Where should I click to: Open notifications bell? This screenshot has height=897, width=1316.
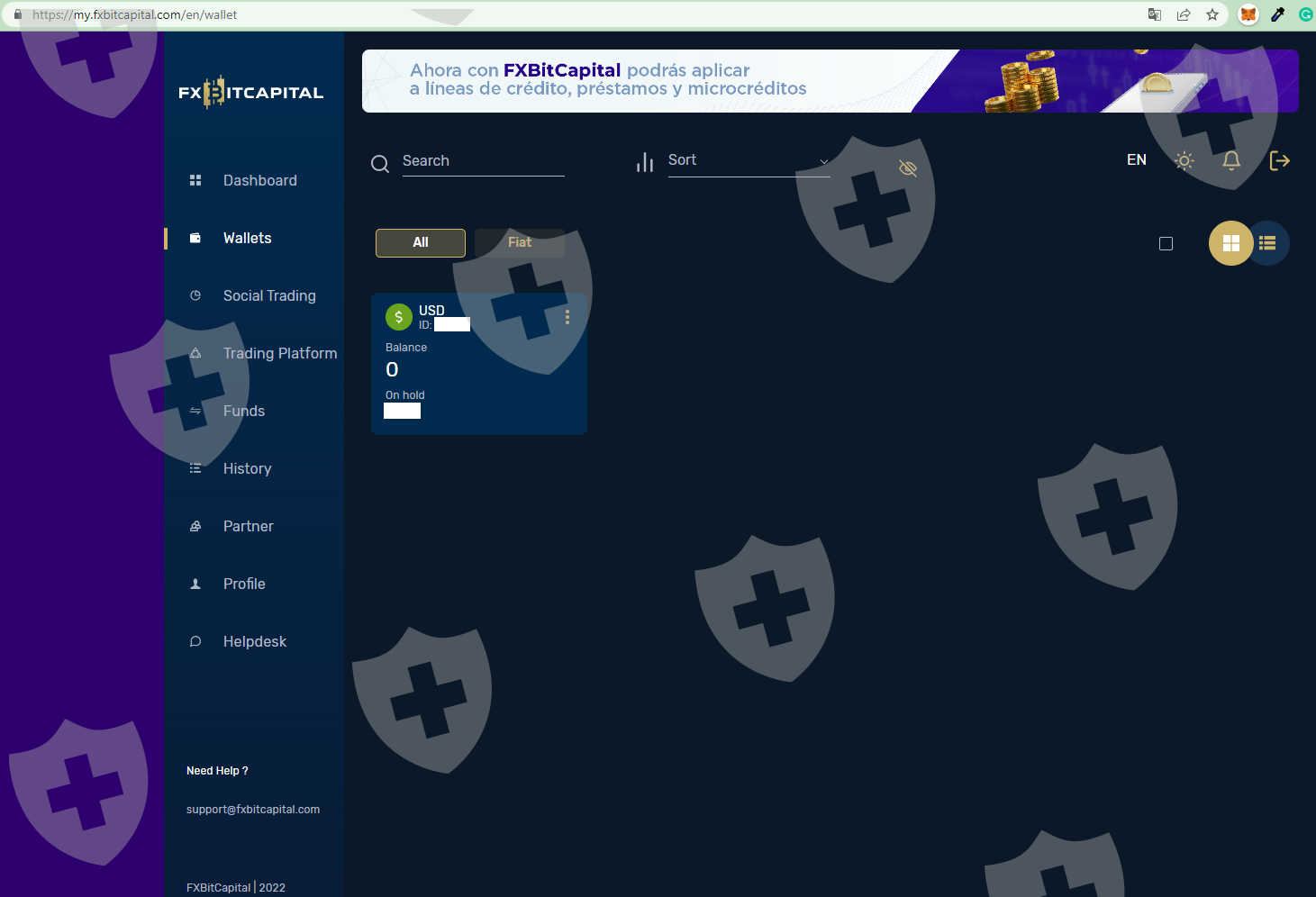1231,160
